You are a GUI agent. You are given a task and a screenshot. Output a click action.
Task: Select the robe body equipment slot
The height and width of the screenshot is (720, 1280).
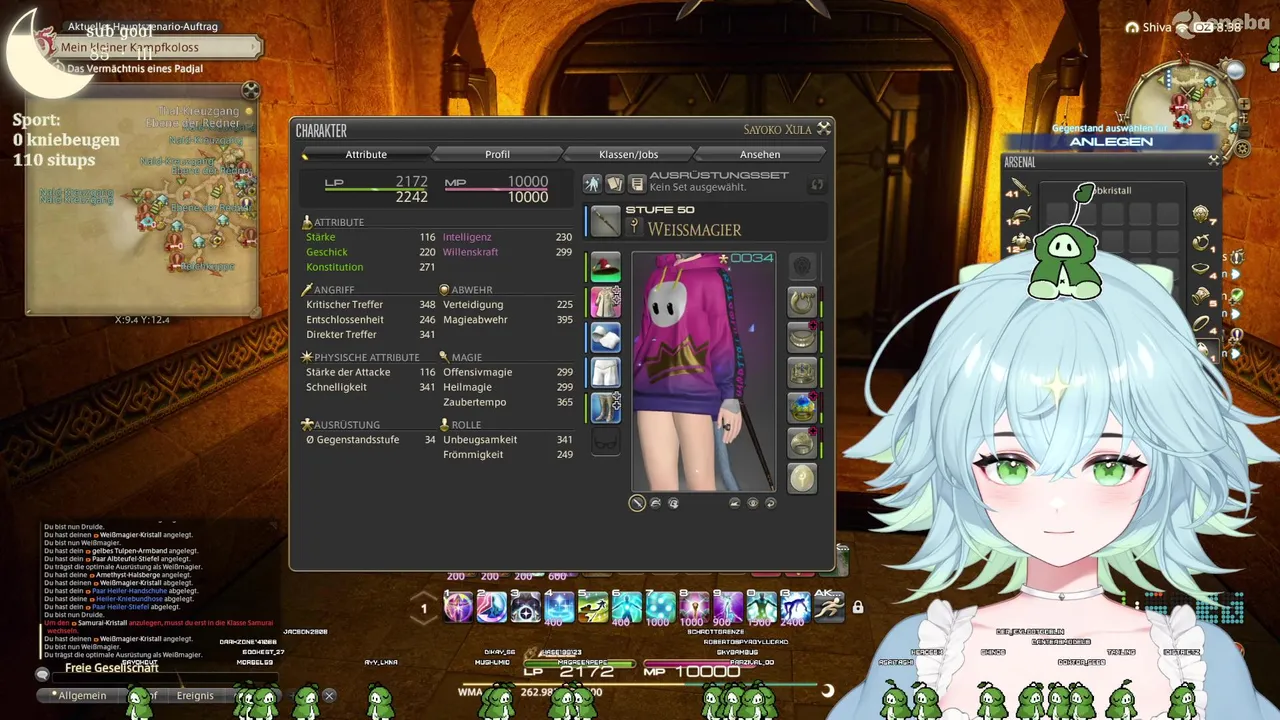pos(605,302)
